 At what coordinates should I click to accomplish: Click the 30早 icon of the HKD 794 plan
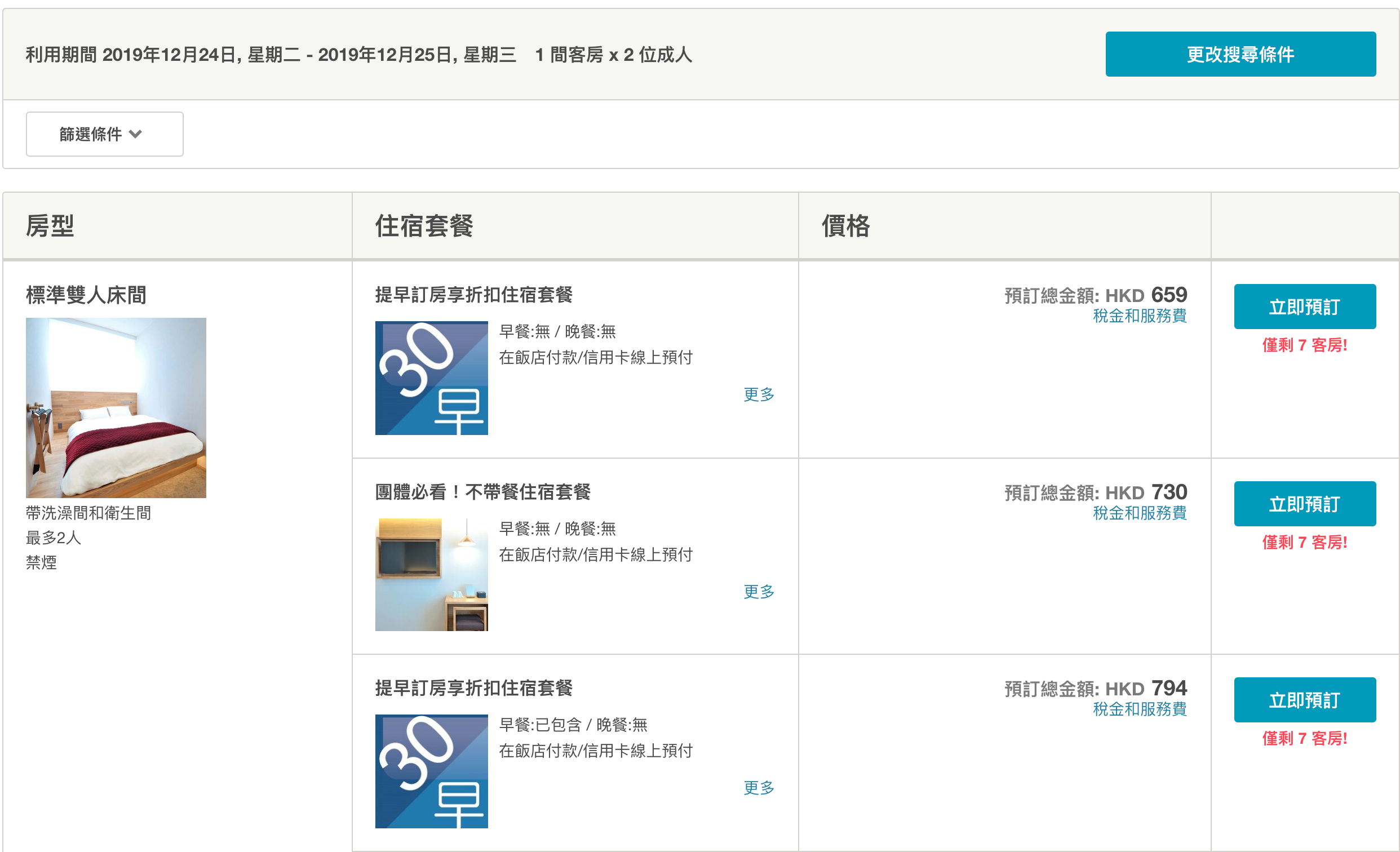(431, 771)
